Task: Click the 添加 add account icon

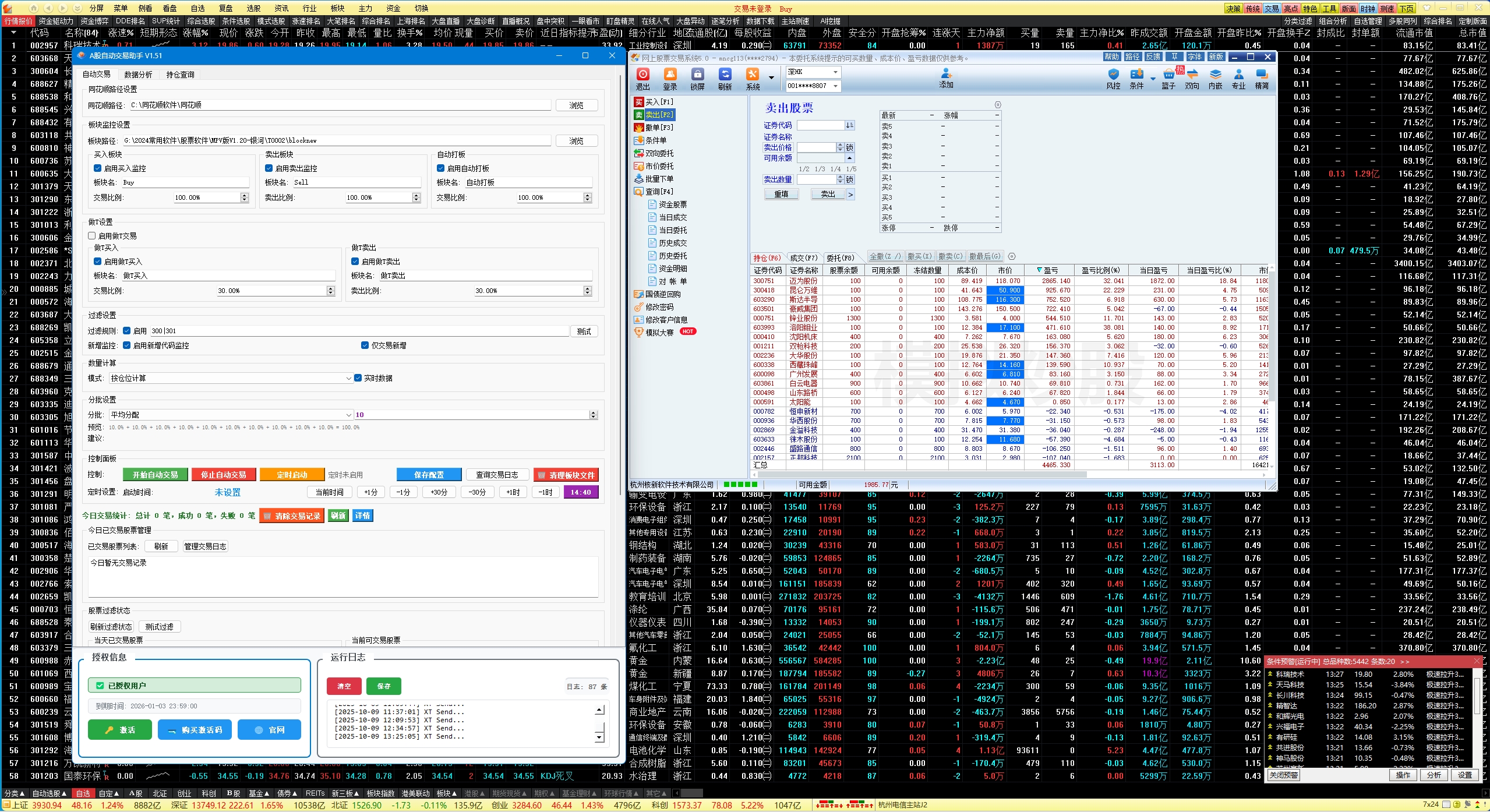Action: (946, 75)
